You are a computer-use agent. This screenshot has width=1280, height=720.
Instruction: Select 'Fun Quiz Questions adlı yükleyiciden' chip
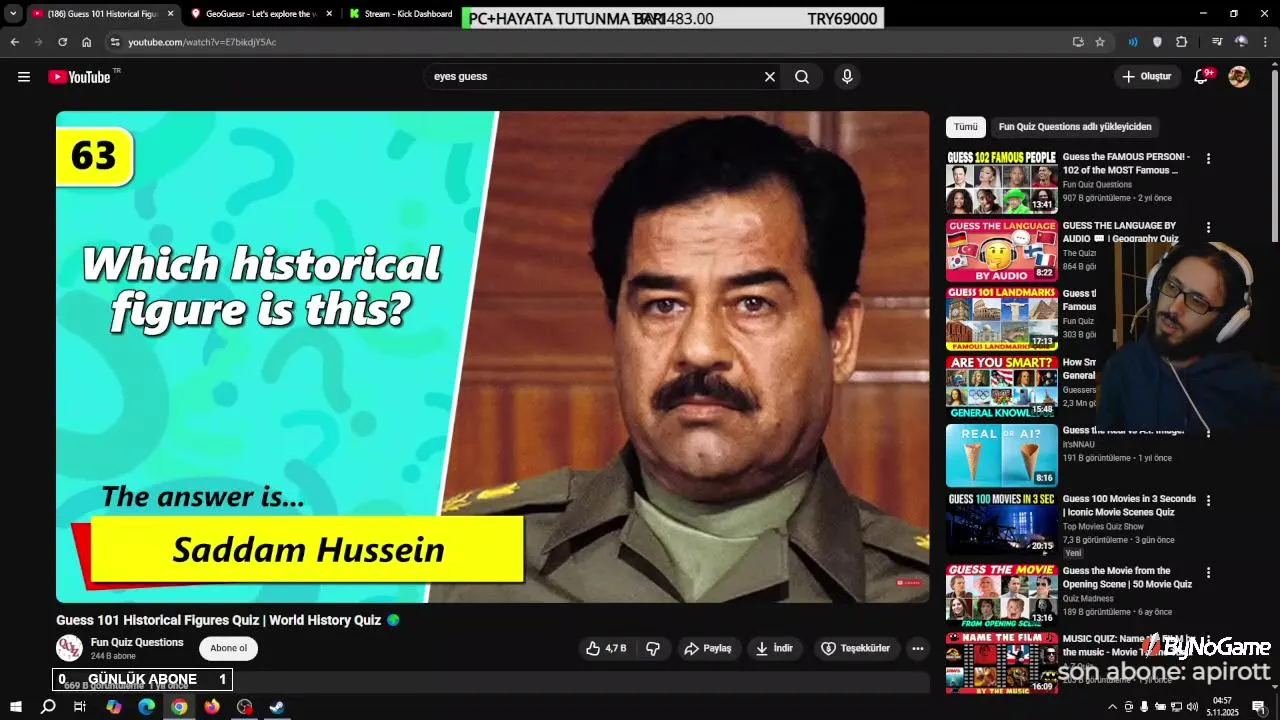click(1075, 127)
